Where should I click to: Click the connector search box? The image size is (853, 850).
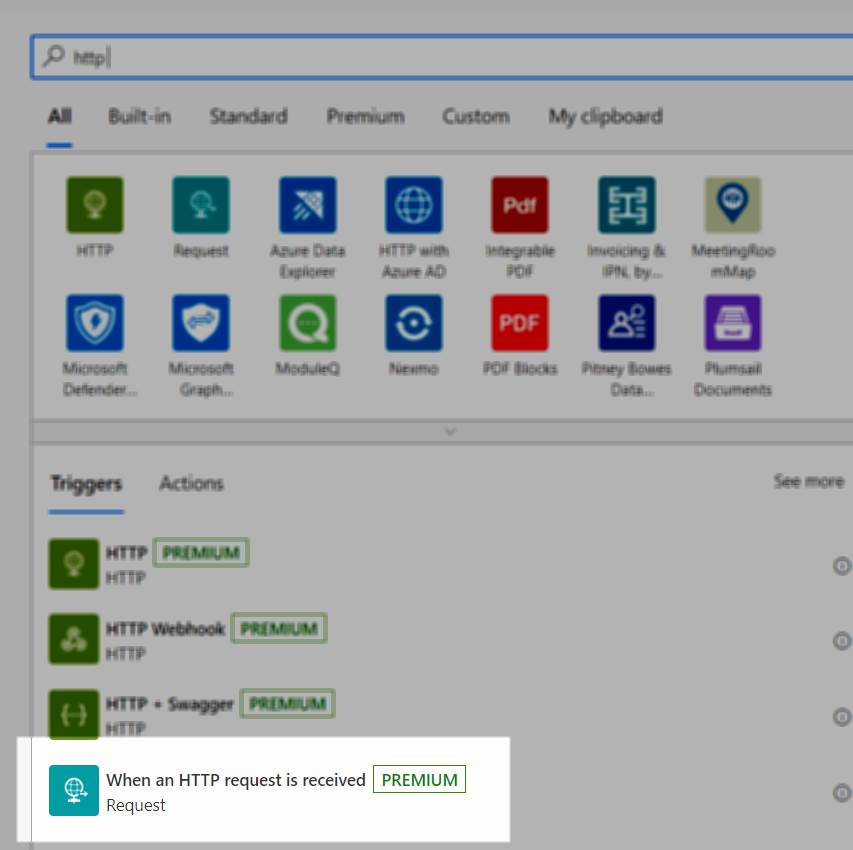tap(440, 58)
